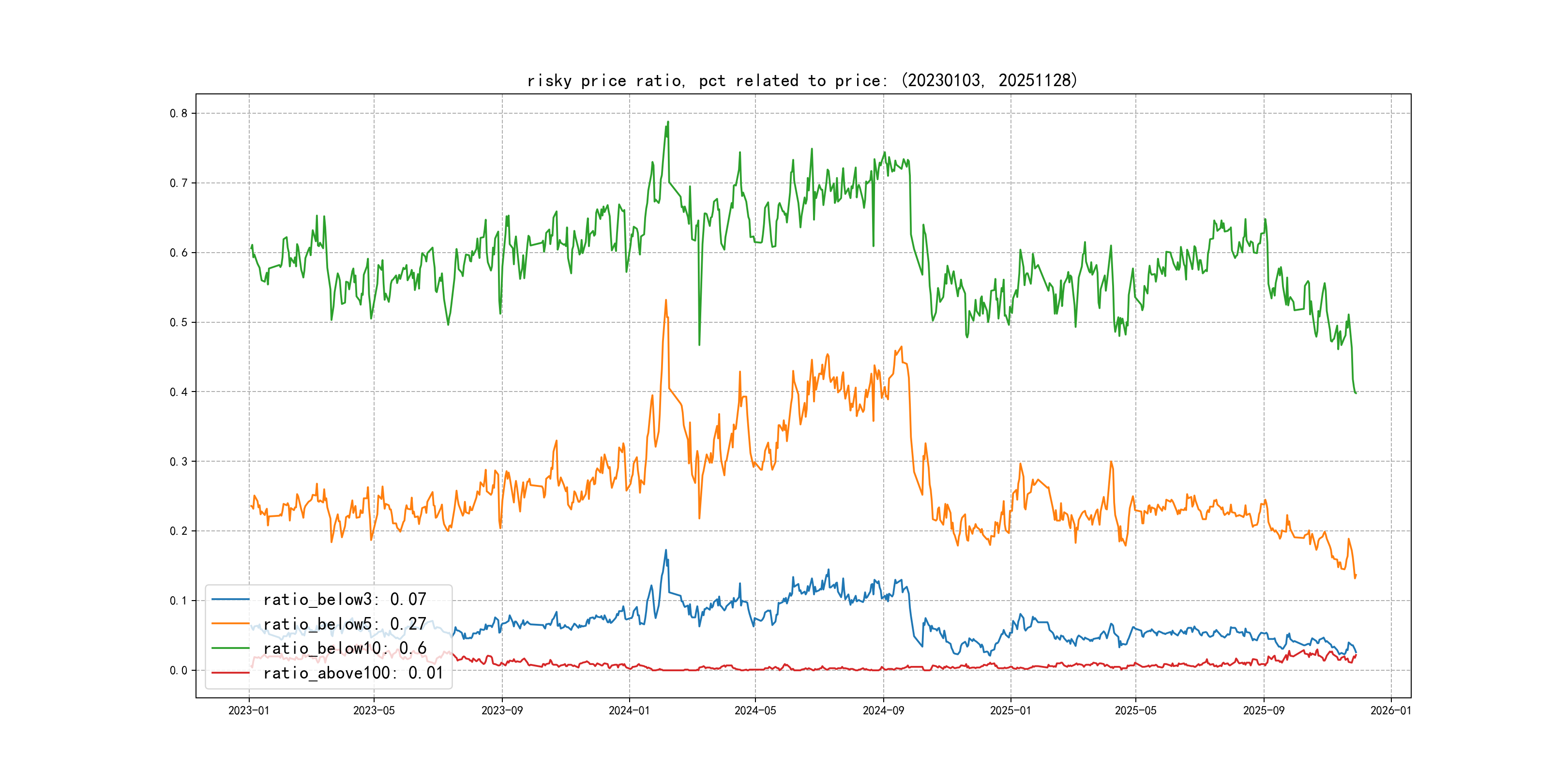The height and width of the screenshot is (784, 1568).
Task: Click the 2024-01 x-axis tick label
Action: (x=630, y=710)
